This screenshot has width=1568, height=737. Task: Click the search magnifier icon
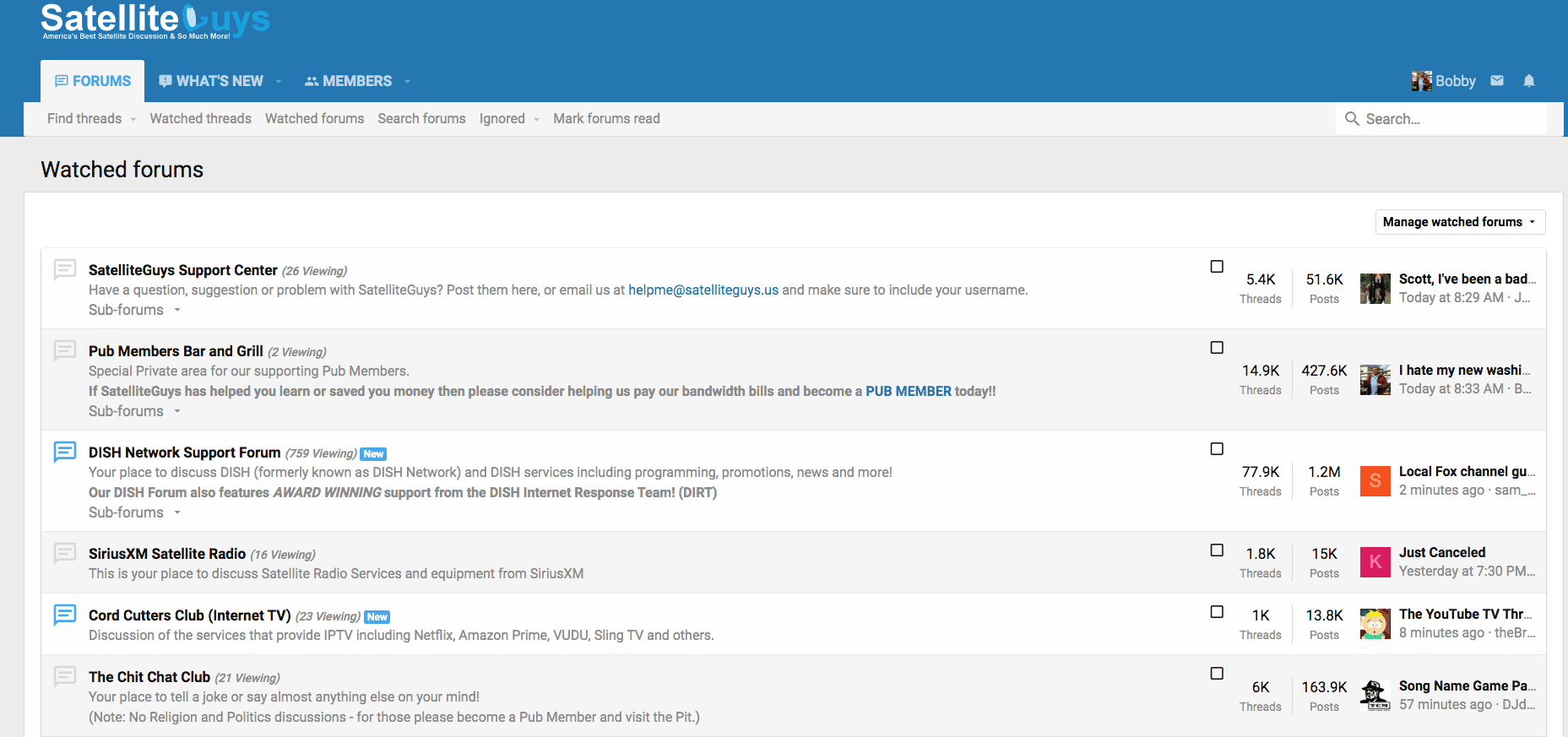coord(1352,119)
